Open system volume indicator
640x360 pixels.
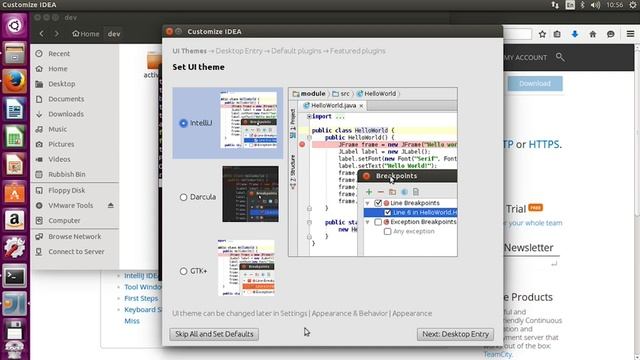pyautogui.click(x=595, y=5)
